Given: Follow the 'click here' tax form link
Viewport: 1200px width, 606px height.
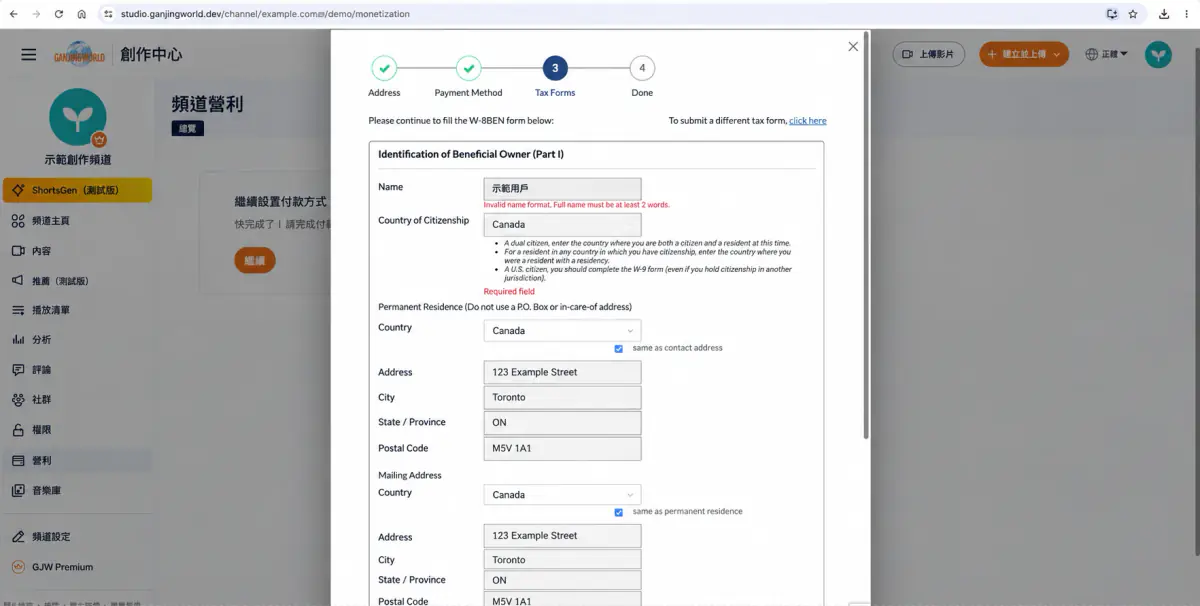Looking at the screenshot, I should (808, 121).
